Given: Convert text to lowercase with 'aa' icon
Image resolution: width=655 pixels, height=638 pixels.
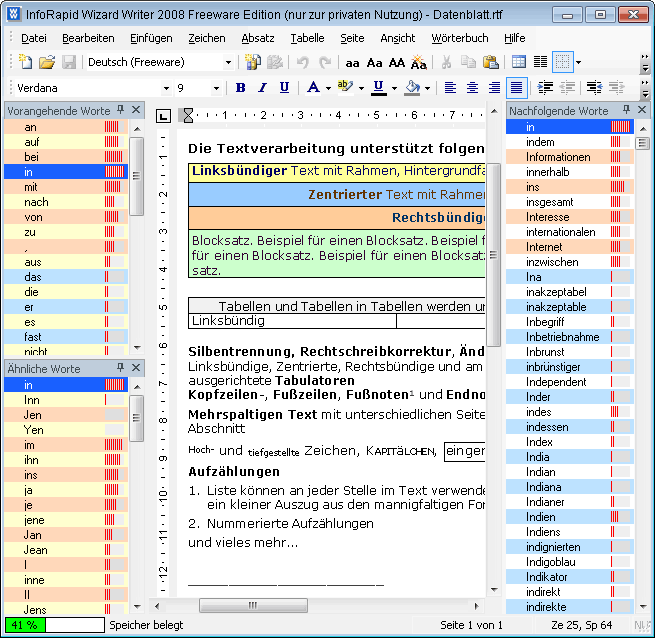Looking at the screenshot, I should pos(352,63).
